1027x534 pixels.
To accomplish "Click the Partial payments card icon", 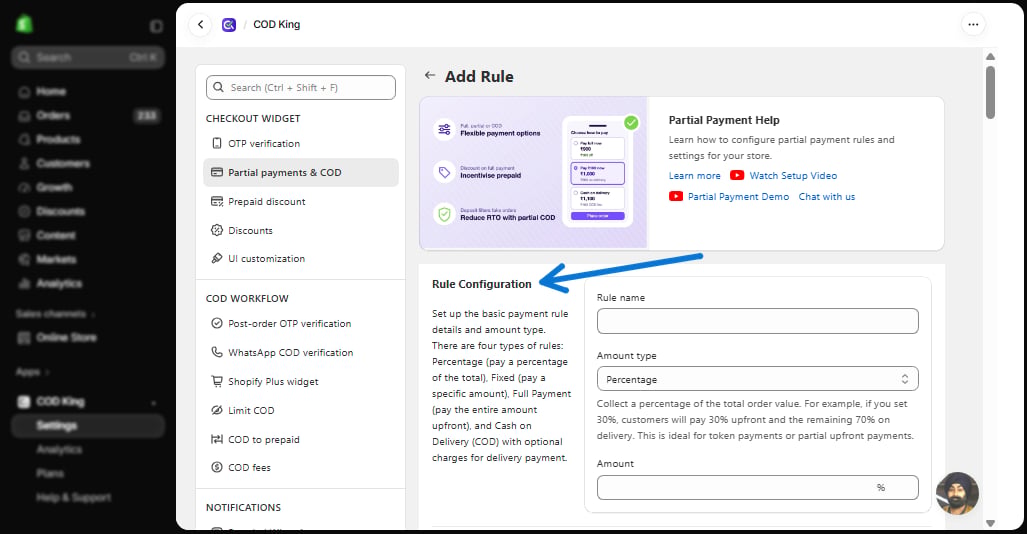I will [x=217, y=172].
